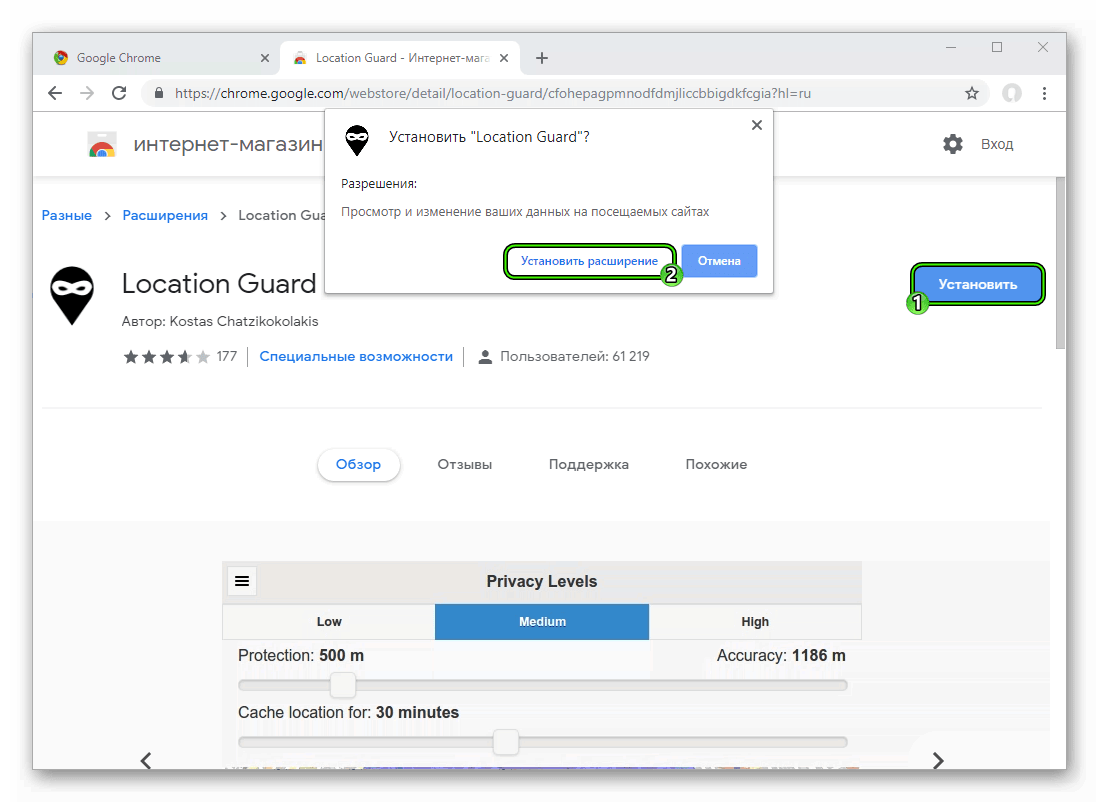Click the Установить расширение button
Image resolution: width=1099 pixels, height=802 pixels.
click(x=589, y=261)
